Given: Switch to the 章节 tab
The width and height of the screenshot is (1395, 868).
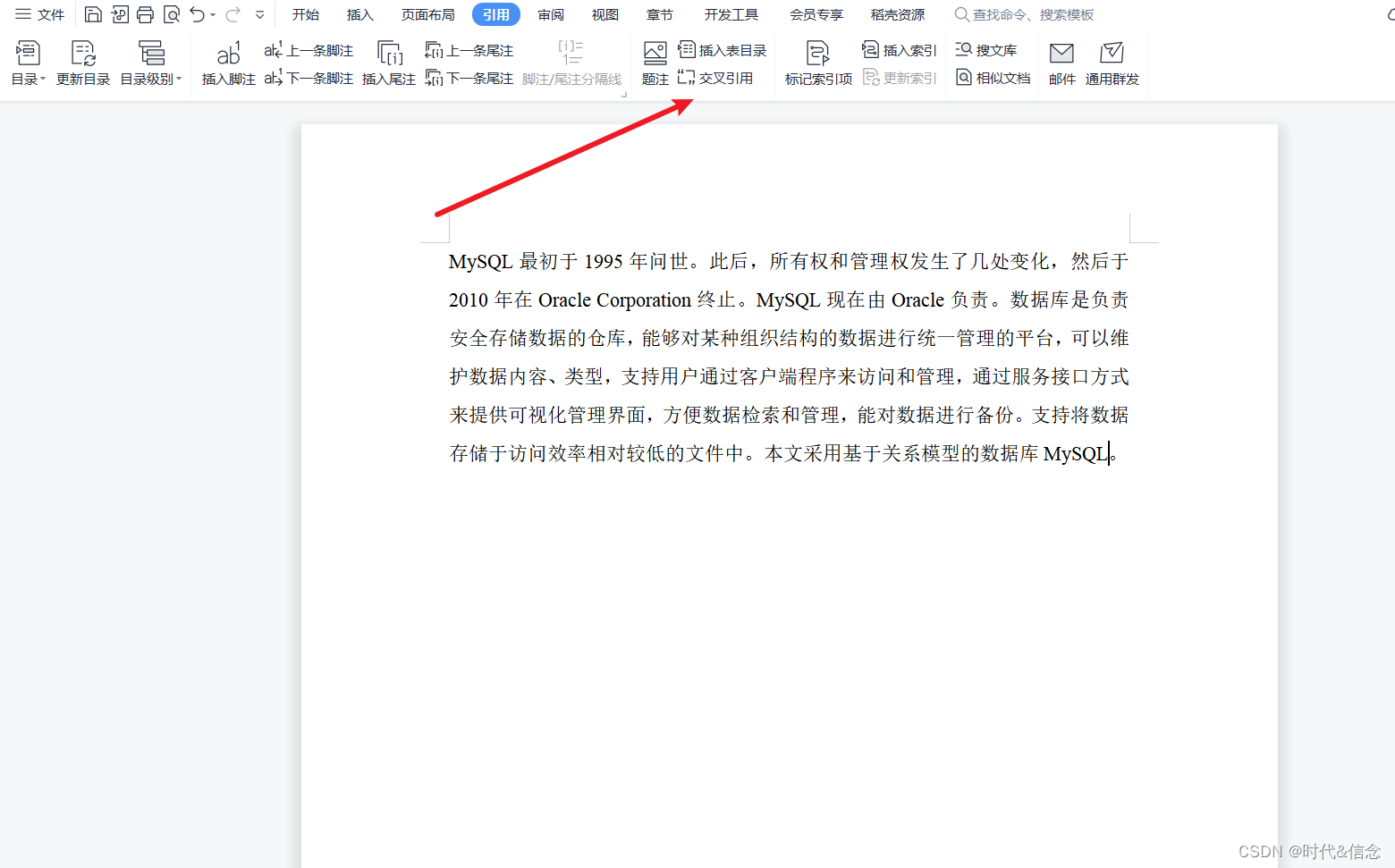Looking at the screenshot, I should 660,14.
